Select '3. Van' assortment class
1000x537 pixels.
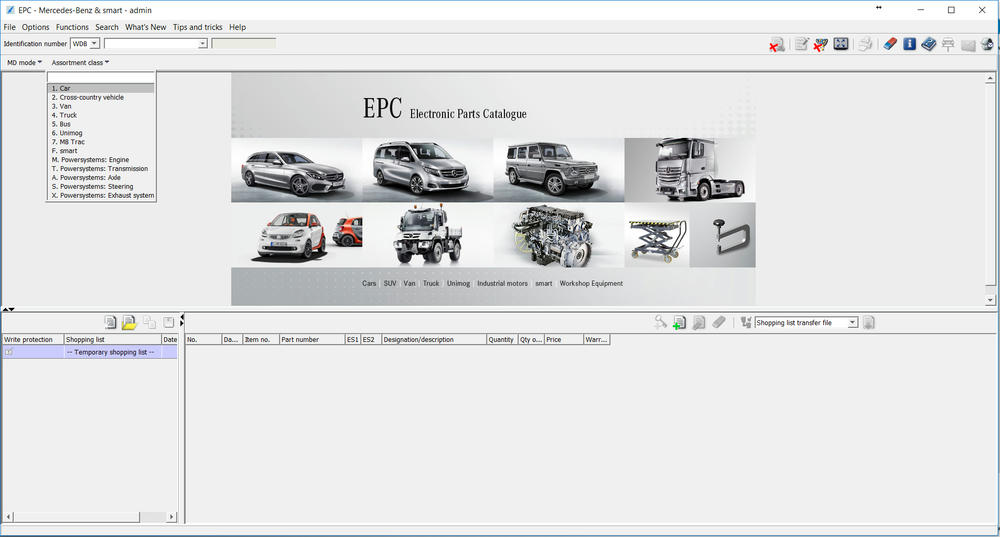(101, 107)
